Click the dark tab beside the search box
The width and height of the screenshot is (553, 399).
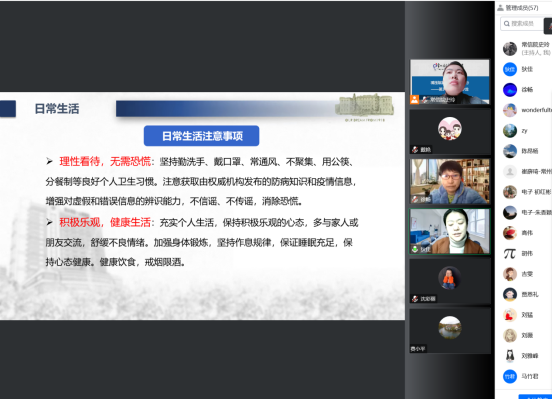click(548, 26)
